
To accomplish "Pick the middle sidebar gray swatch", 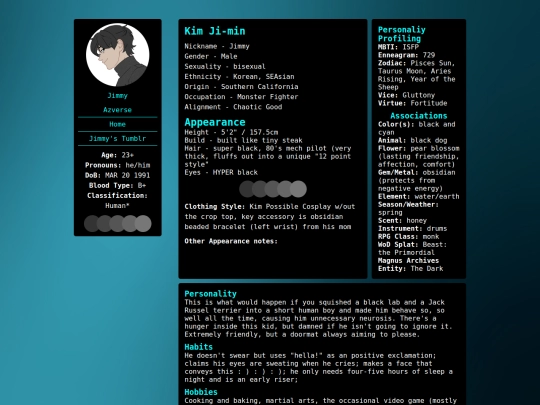I will [x=117, y=224].
